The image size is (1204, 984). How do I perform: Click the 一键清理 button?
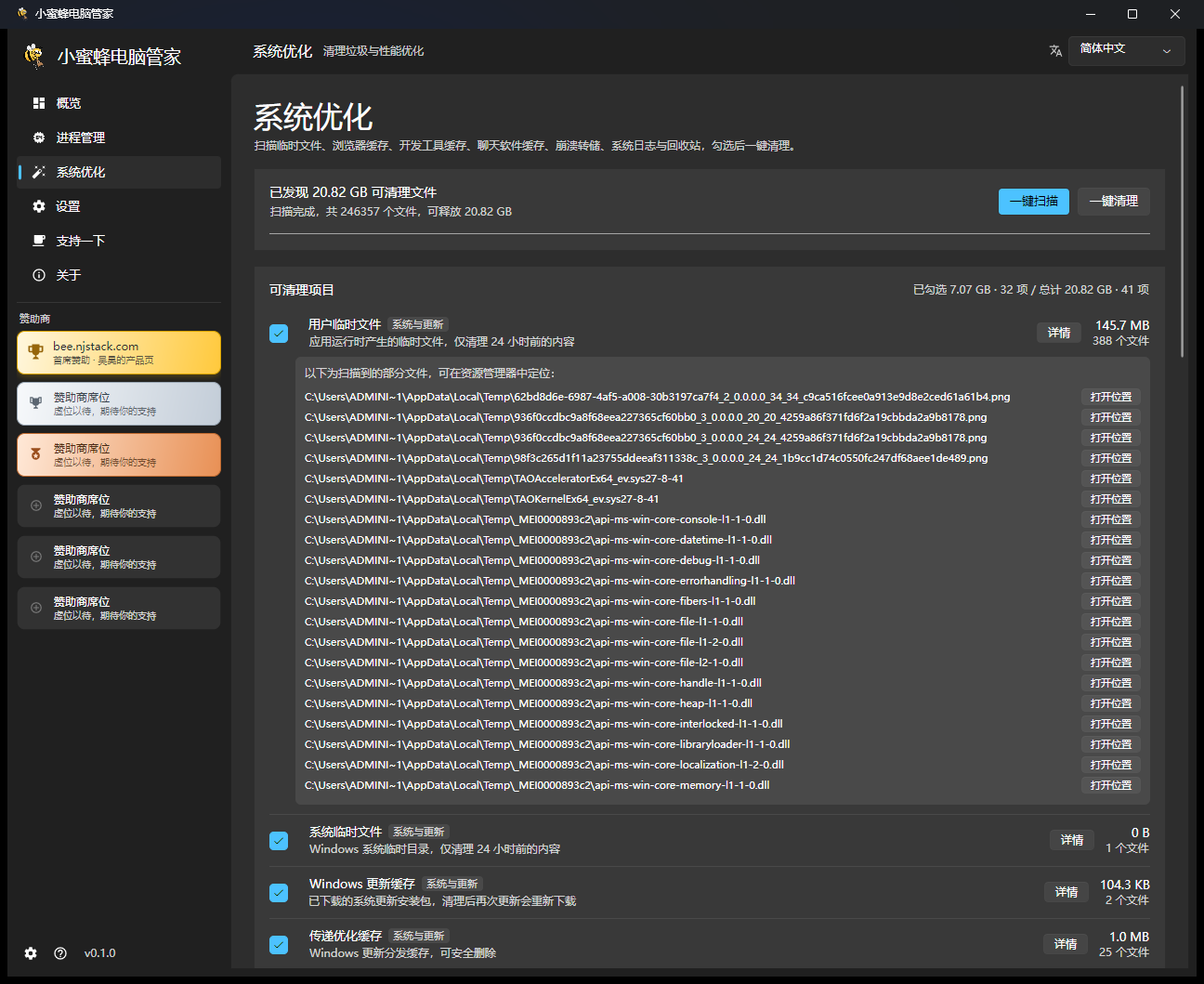pos(1114,202)
